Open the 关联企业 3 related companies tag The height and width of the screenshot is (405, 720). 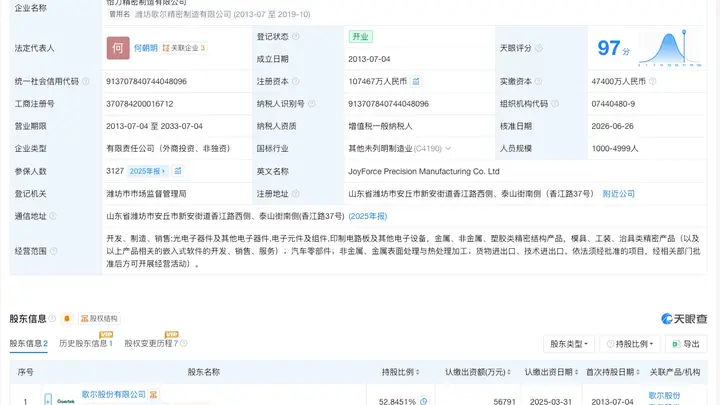(x=184, y=48)
